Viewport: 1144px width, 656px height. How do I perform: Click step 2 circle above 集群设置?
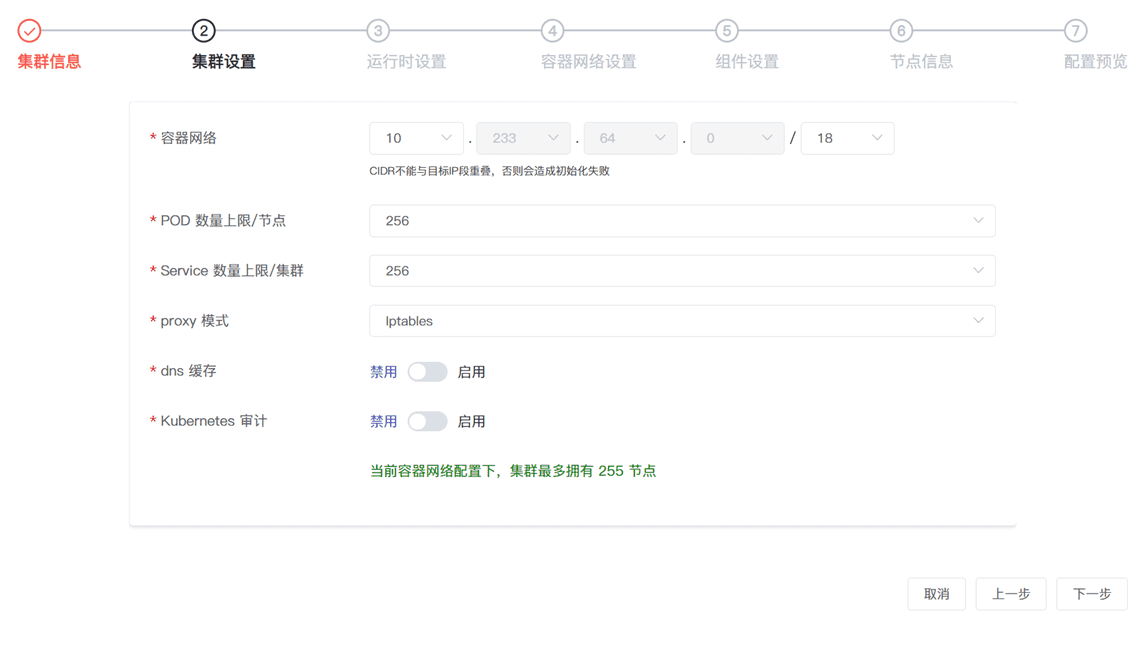pos(204,31)
